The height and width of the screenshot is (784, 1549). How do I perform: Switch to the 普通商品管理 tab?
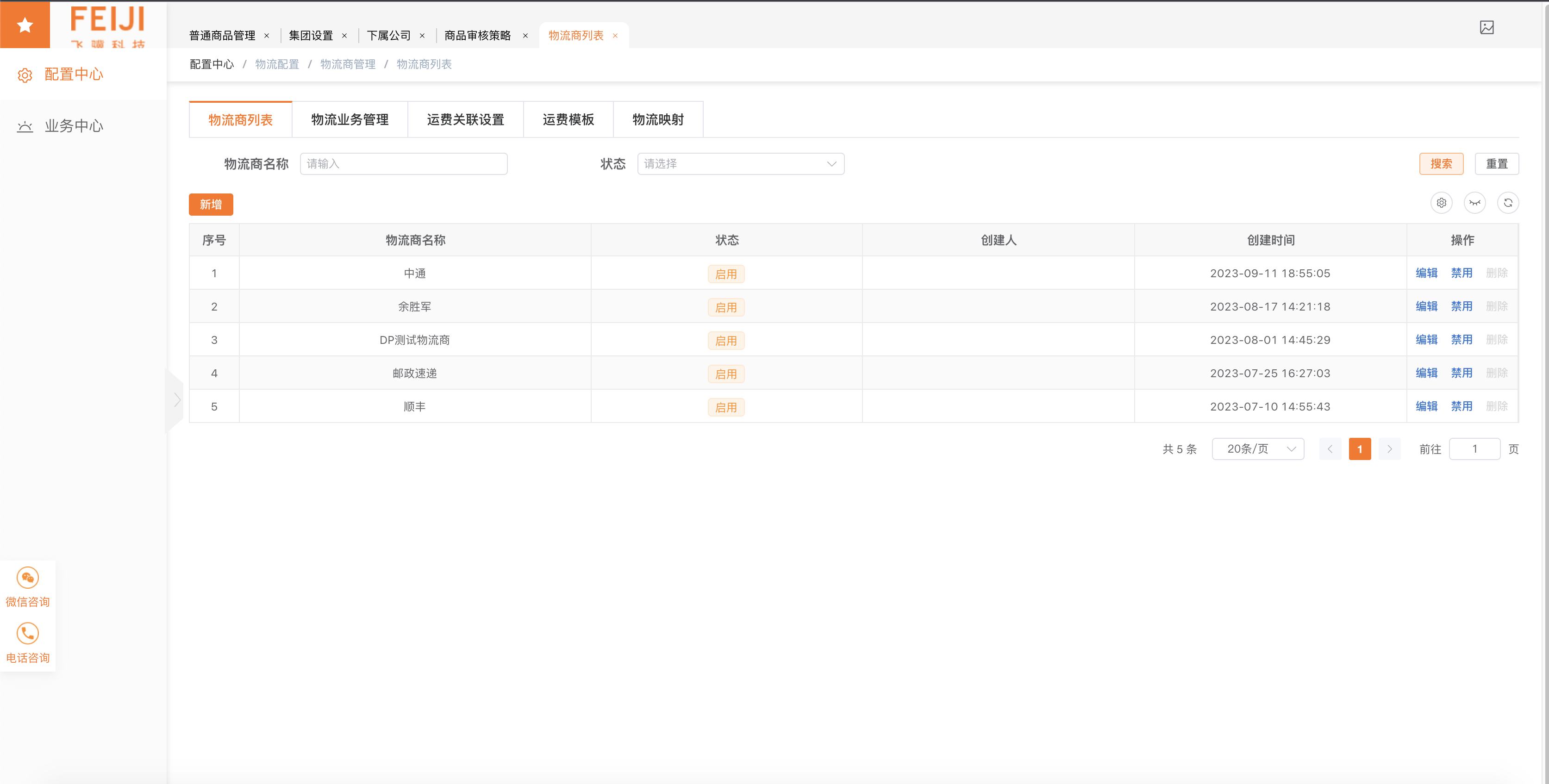[x=222, y=36]
